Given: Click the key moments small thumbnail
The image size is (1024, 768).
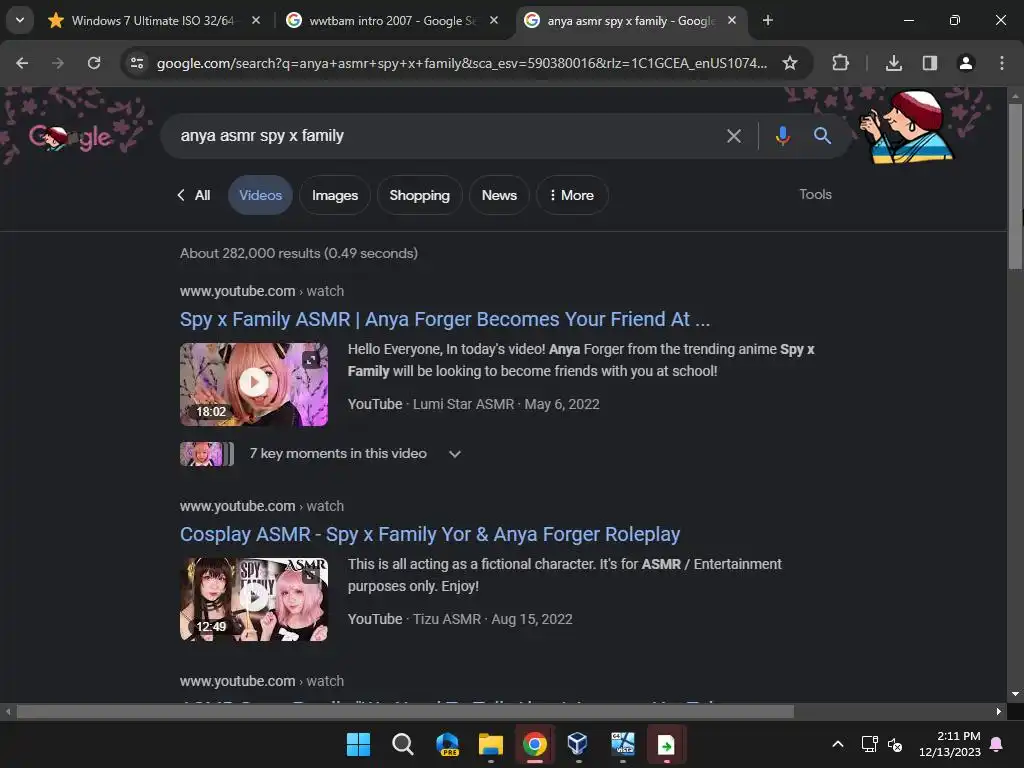Looking at the screenshot, I should [x=206, y=454].
